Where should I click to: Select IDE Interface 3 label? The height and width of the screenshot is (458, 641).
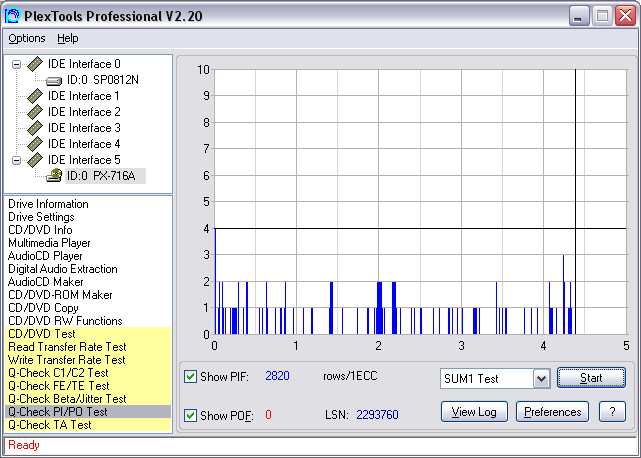[x=84, y=128]
